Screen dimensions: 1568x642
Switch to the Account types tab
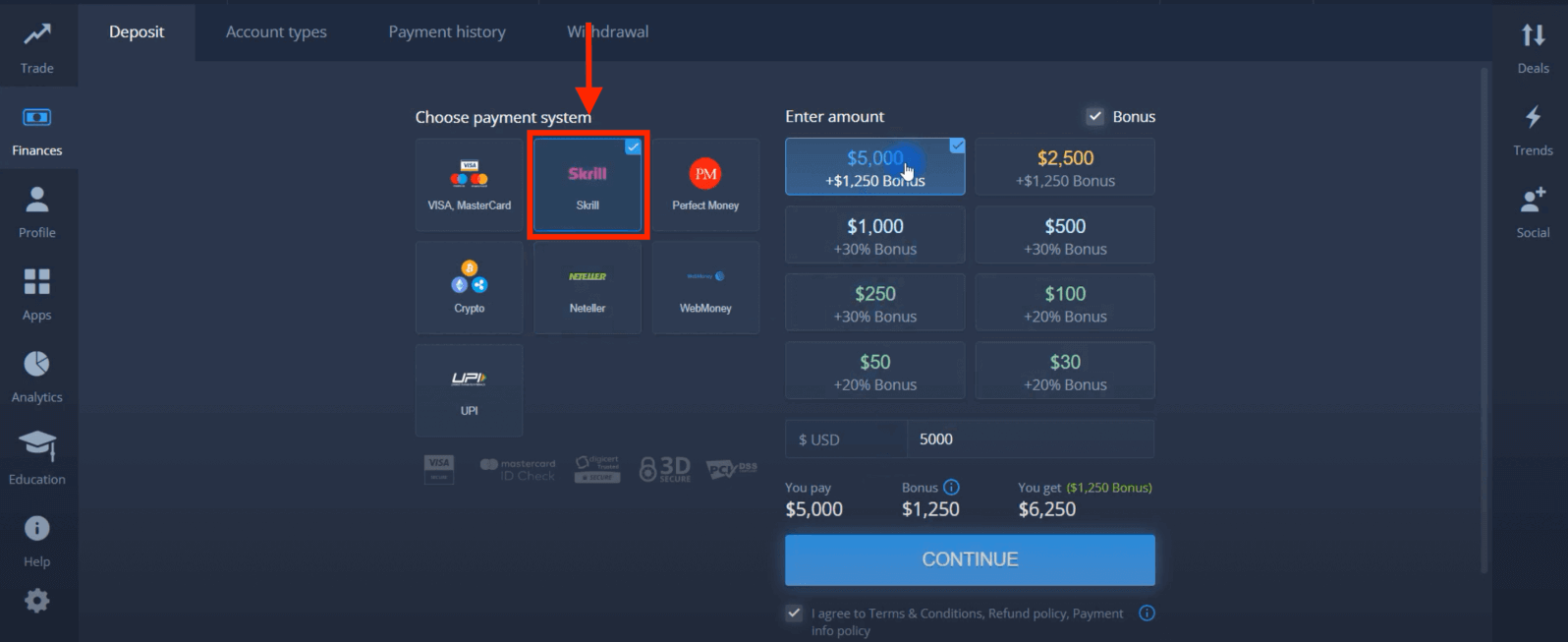[276, 31]
